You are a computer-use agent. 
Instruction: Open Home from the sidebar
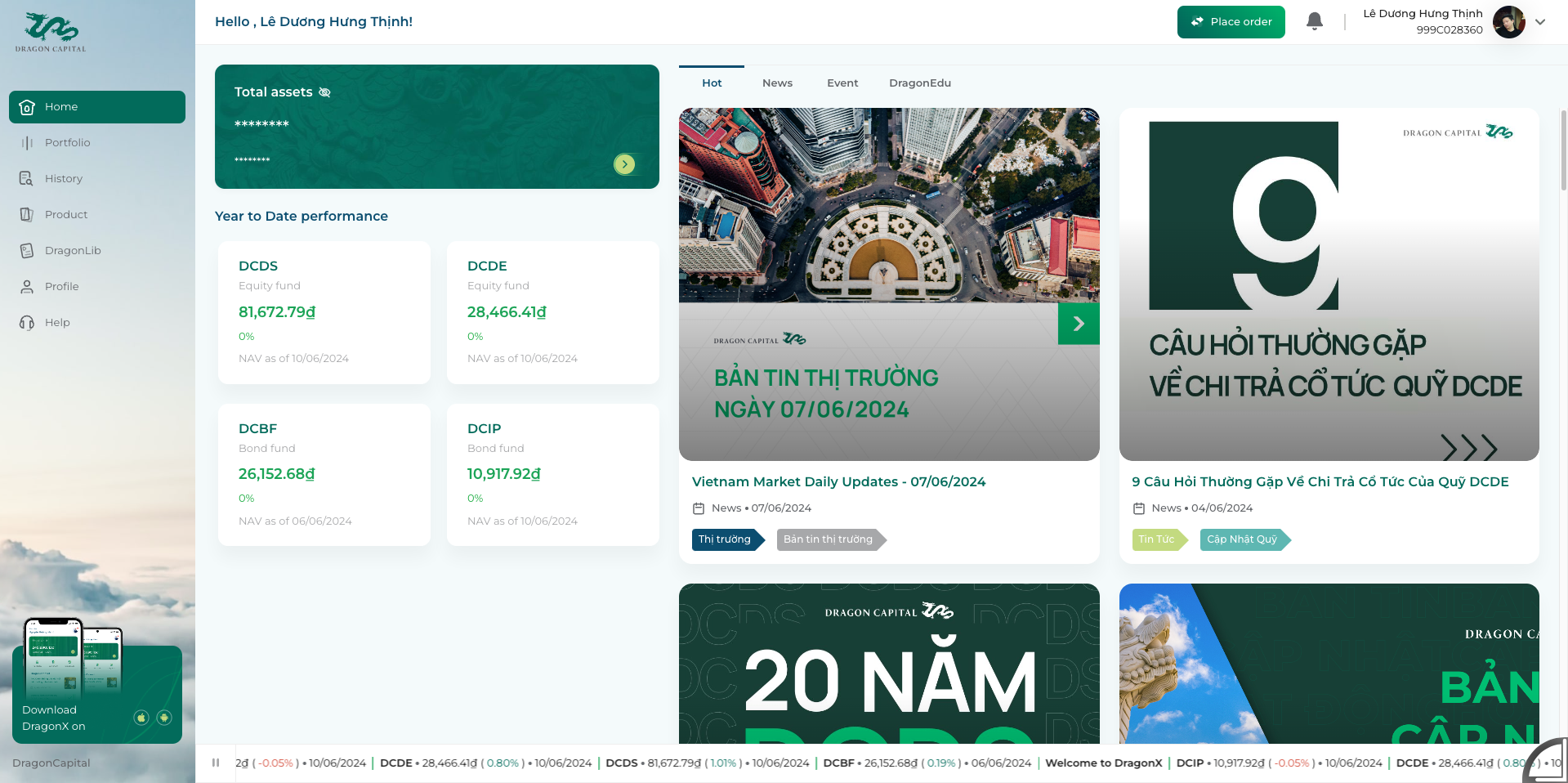pyautogui.click(x=97, y=107)
